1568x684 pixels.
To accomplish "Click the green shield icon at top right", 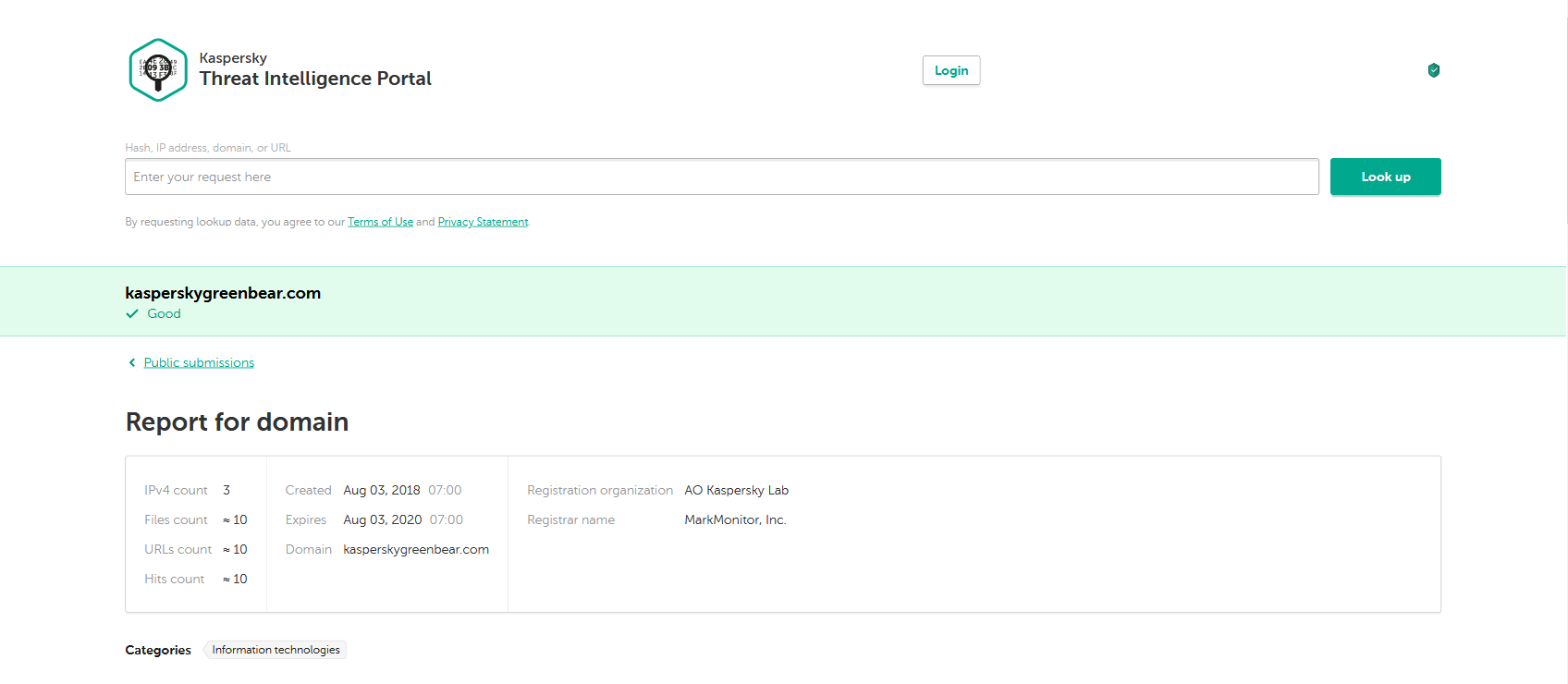I will [1434, 70].
